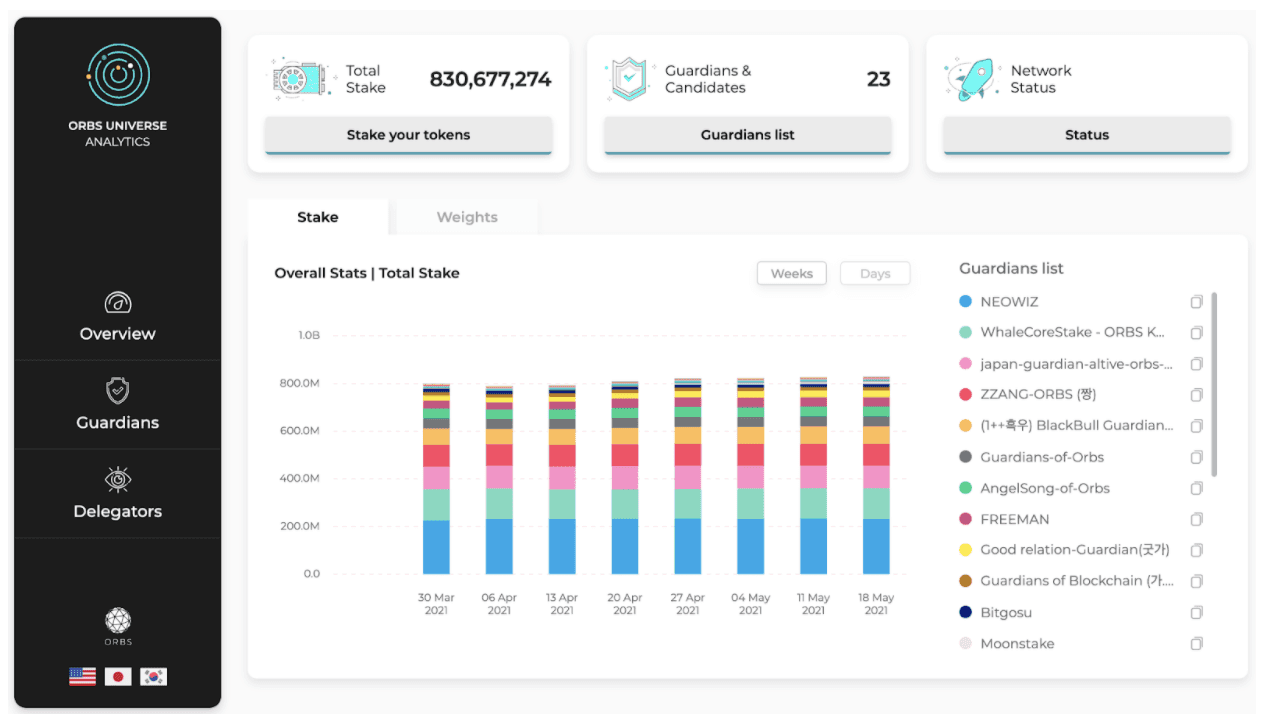Click the 30 Mar 2021 stacked bar
This screenshot has height=722, width=1264.
point(436,479)
